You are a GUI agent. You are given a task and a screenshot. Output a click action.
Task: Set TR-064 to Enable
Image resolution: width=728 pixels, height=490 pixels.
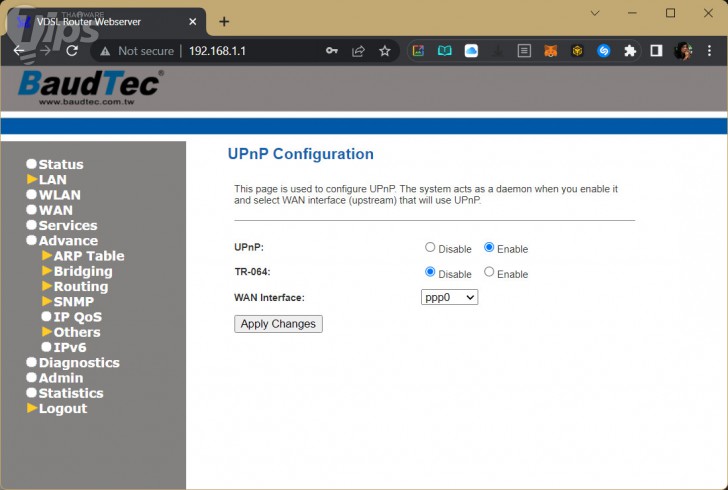pos(489,272)
